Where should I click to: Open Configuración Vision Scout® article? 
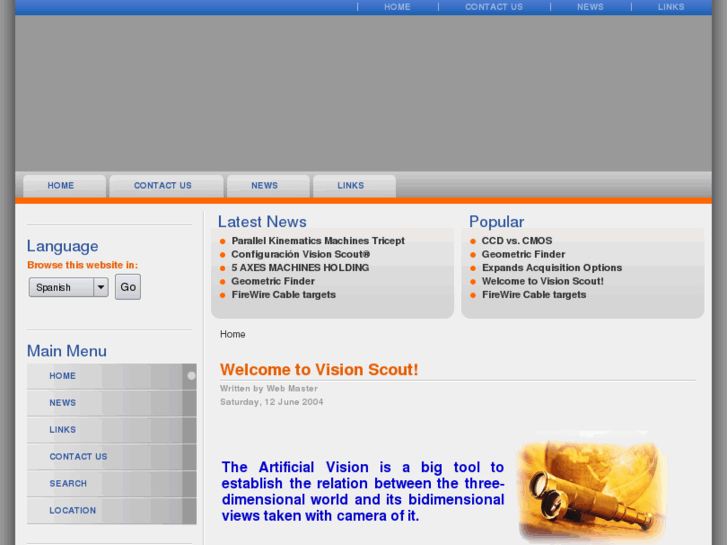tap(300, 254)
